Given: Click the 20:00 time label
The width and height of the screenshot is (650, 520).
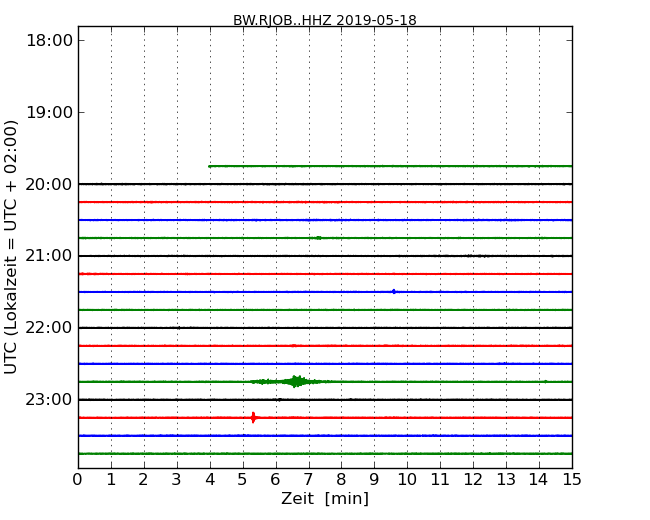Looking at the screenshot, I should (49, 184).
